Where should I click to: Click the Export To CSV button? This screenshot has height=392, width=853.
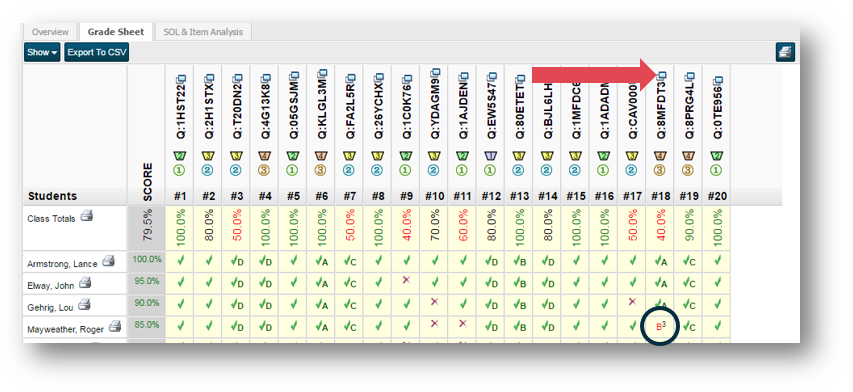click(96, 52)
